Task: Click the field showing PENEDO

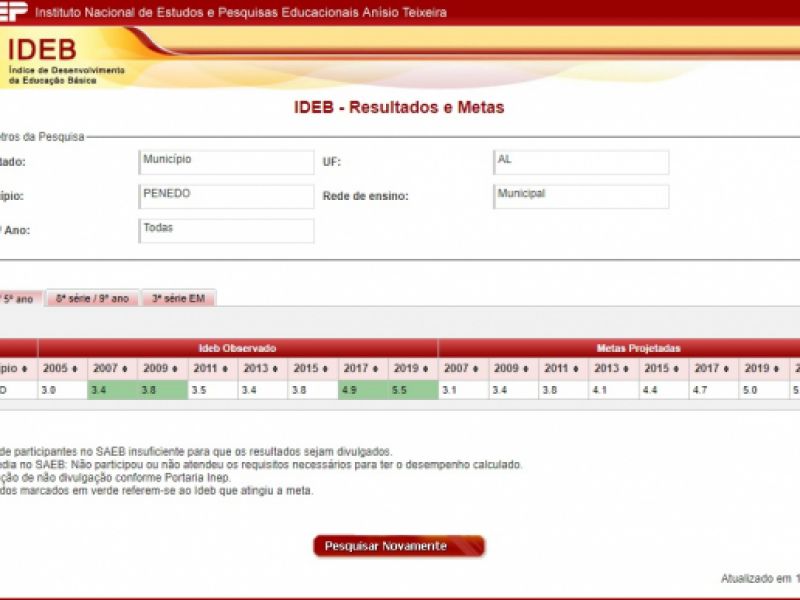Action: pos(226,196)
